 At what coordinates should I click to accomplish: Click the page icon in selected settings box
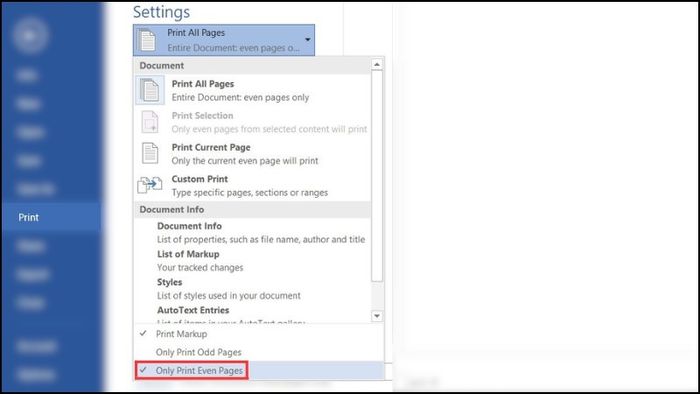[147, 40]
